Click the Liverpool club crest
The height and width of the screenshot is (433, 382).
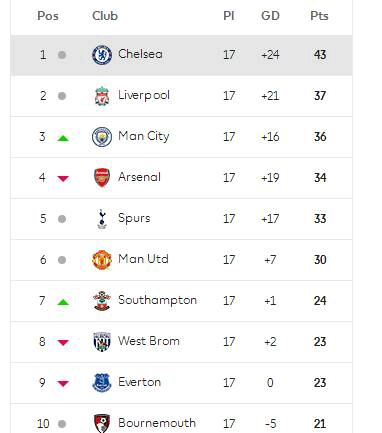point(102,96)
